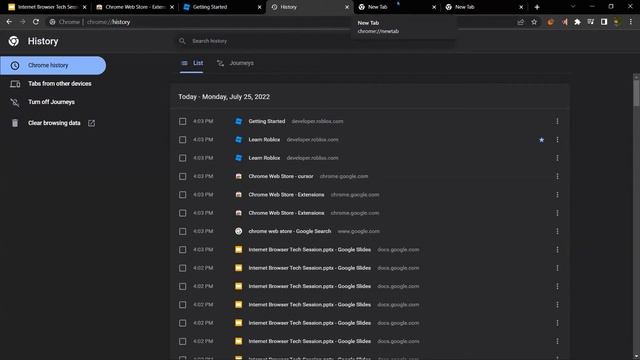Viewport: 640px width, 360px height.
Task: Open more actions for first Chrome Web Store - Extensions
Action: point(557,195)
